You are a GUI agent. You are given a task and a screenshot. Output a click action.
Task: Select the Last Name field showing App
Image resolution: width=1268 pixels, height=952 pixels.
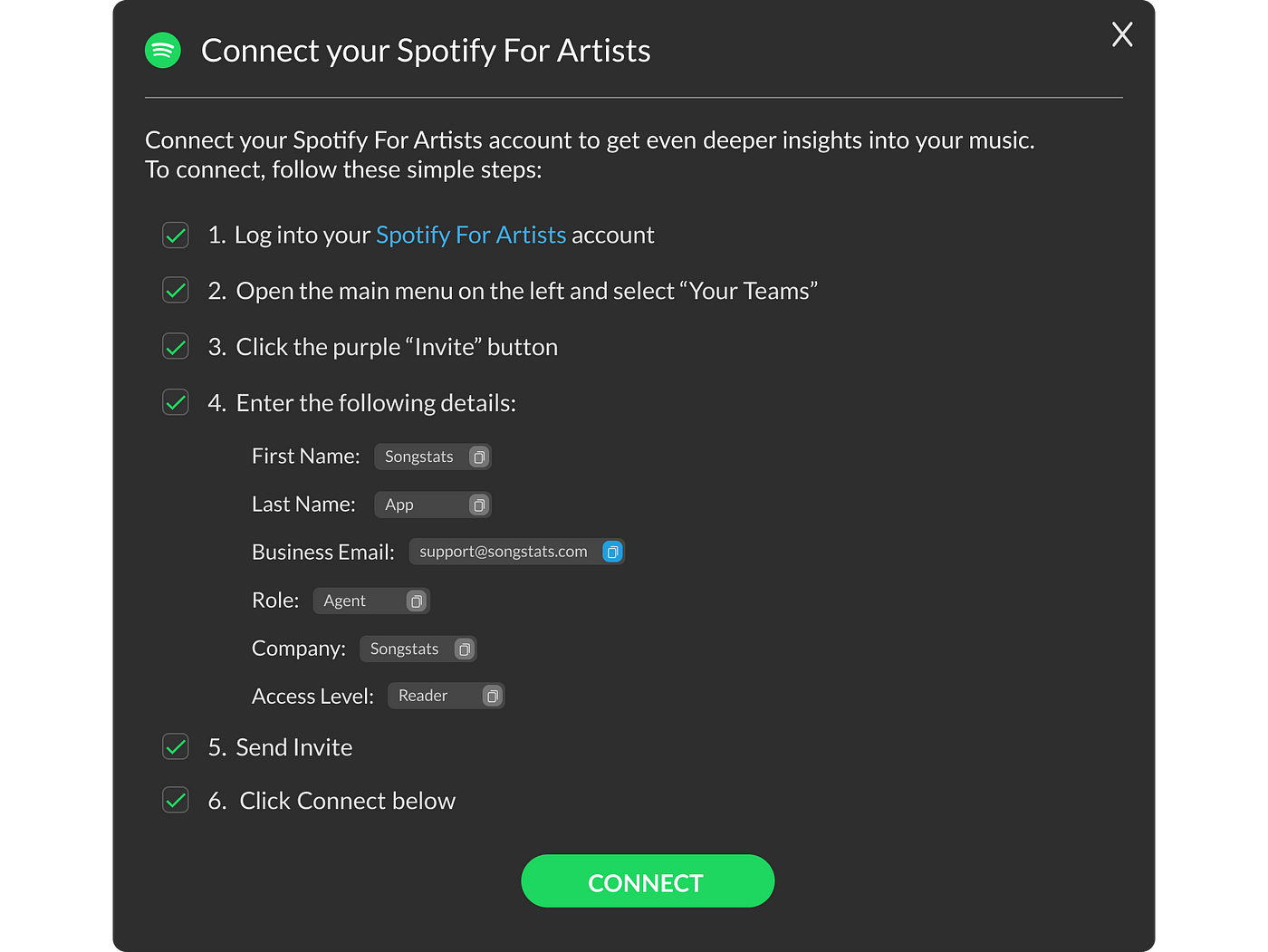coord(433,505)
